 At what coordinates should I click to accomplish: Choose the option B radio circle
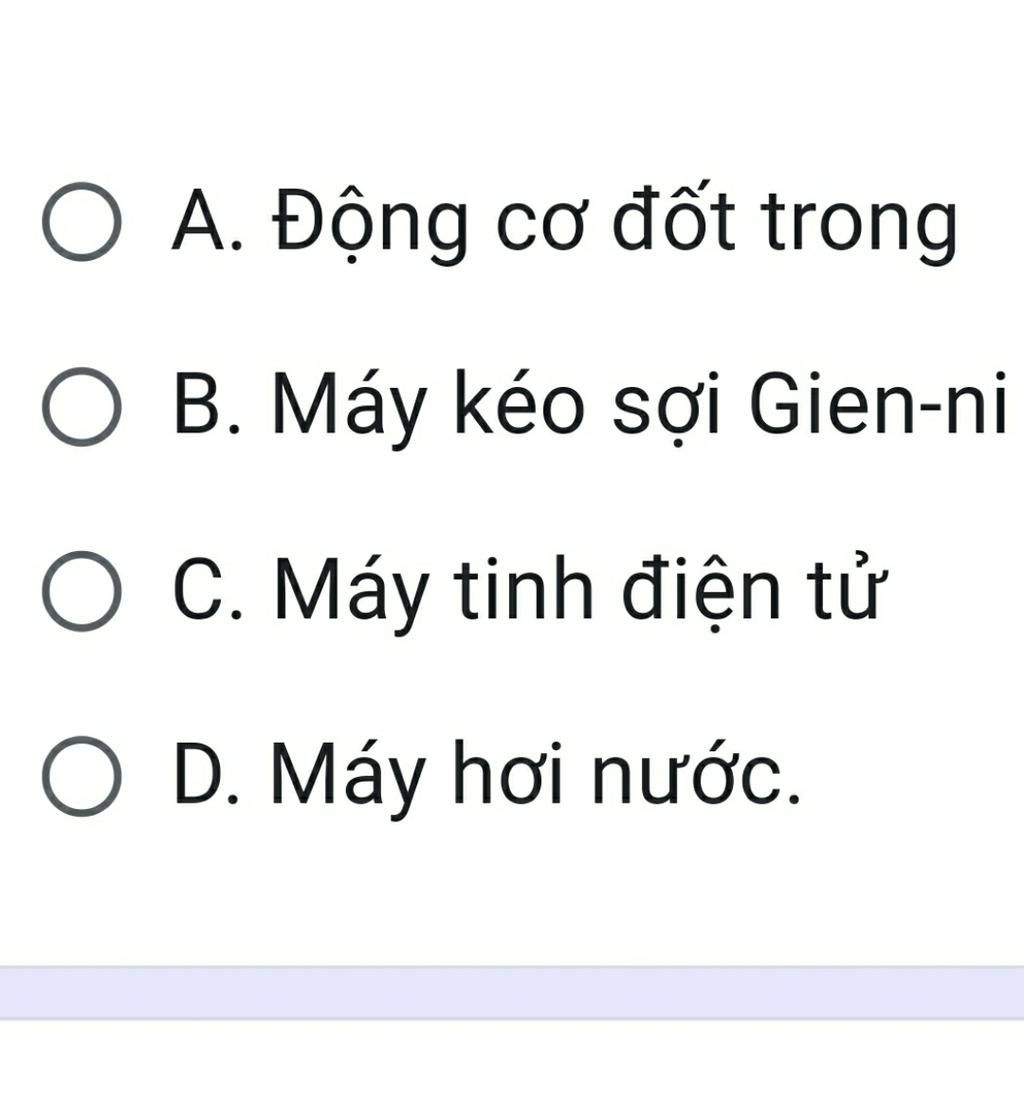pos(82,407)
